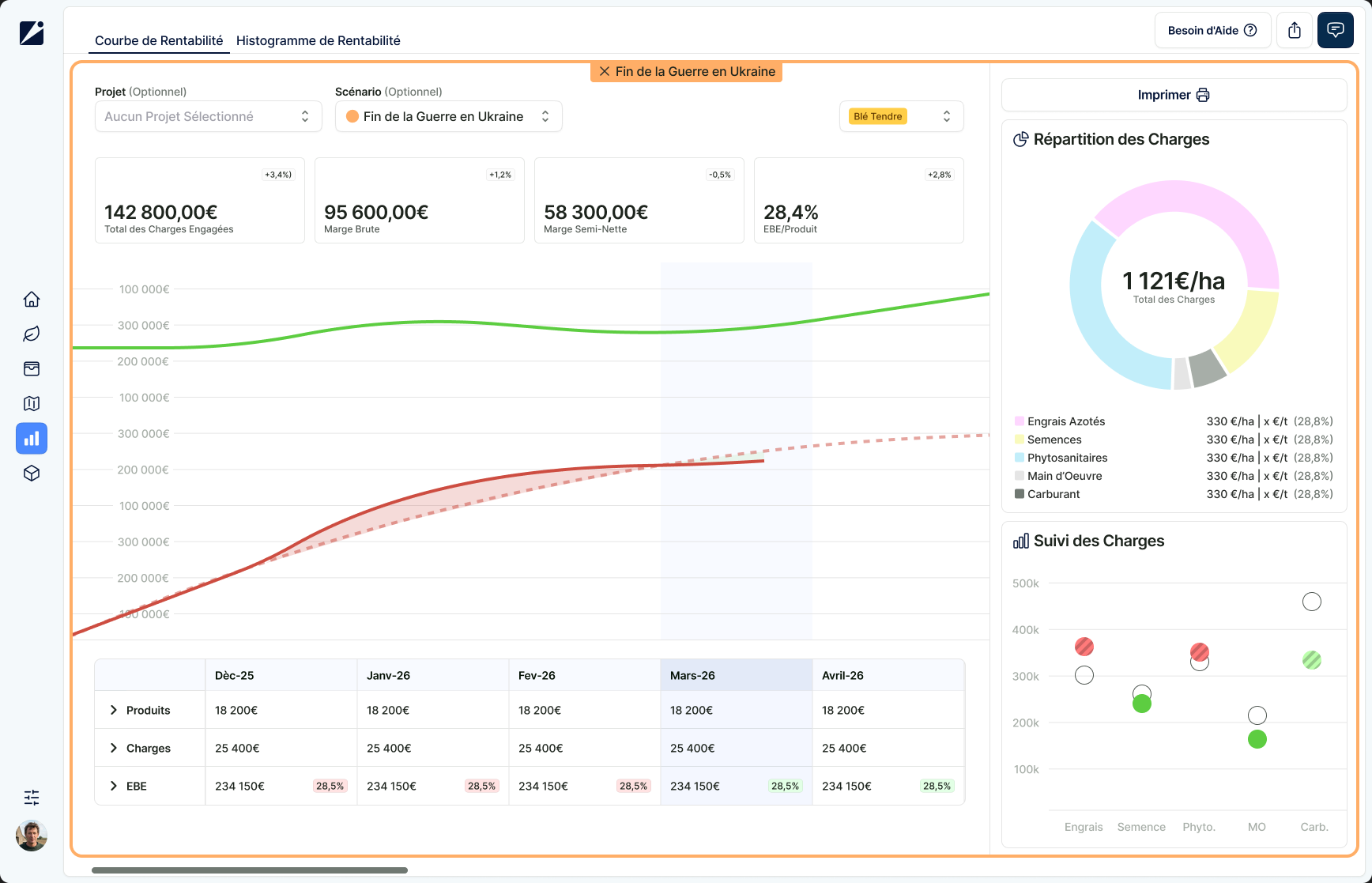Open the Projet dropdown selector

209,116
